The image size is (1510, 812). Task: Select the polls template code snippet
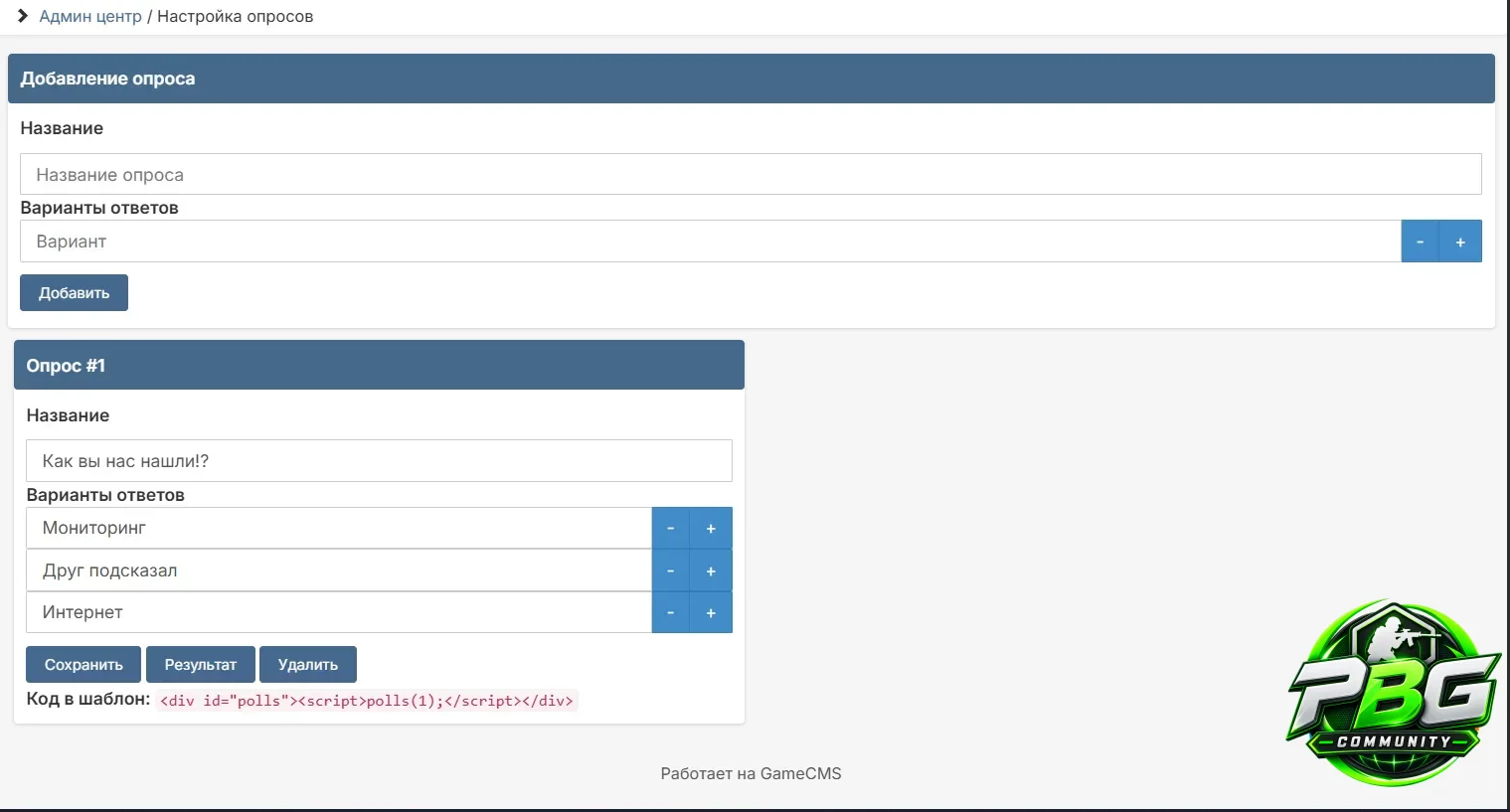point(367,701)
